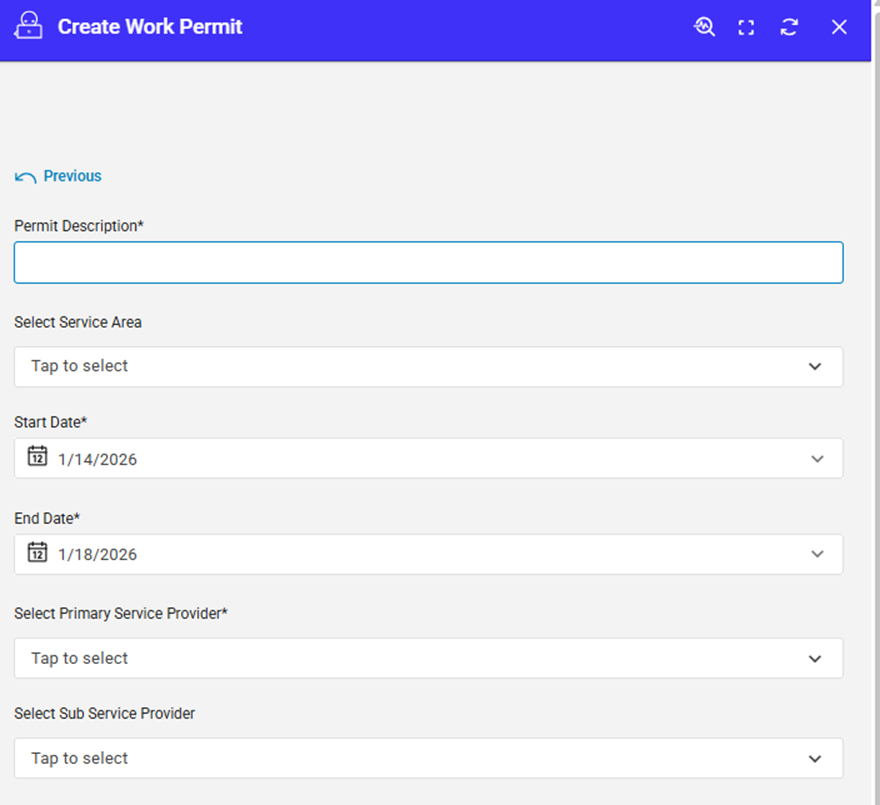
Task: Expand the End Date picker chevron
Action: [x=817, y=554]
